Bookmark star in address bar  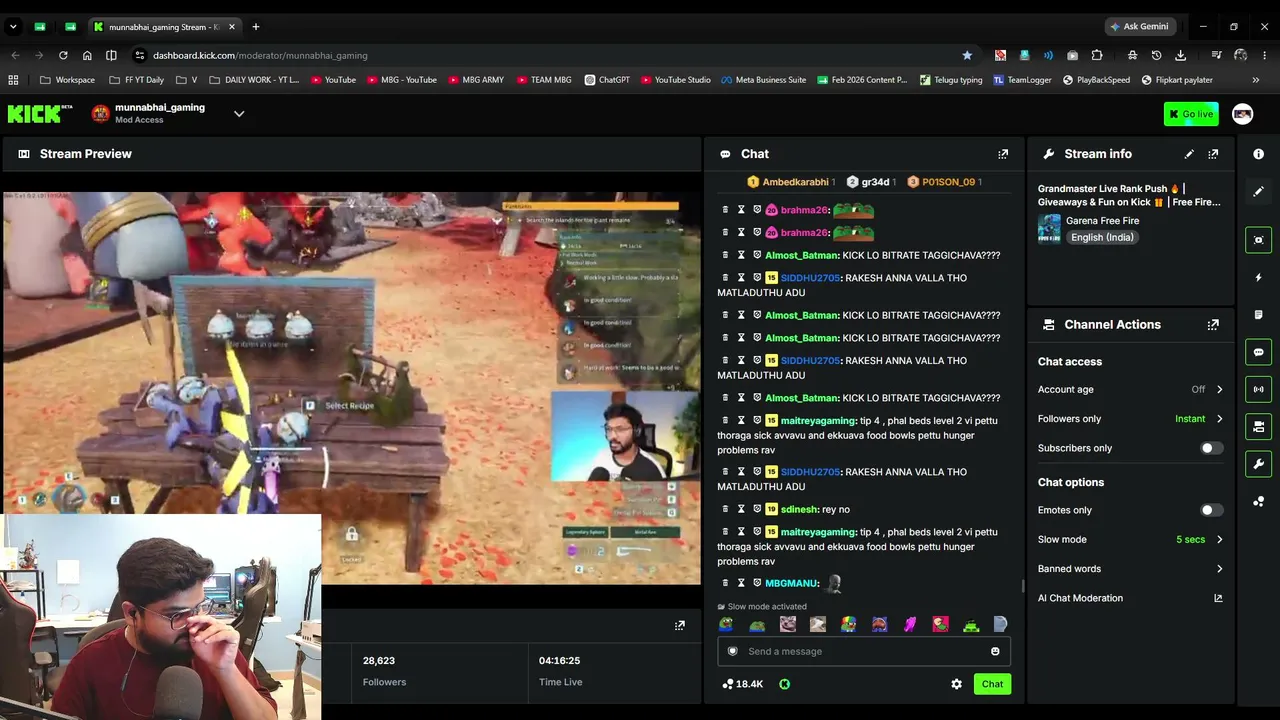point(967,55)
